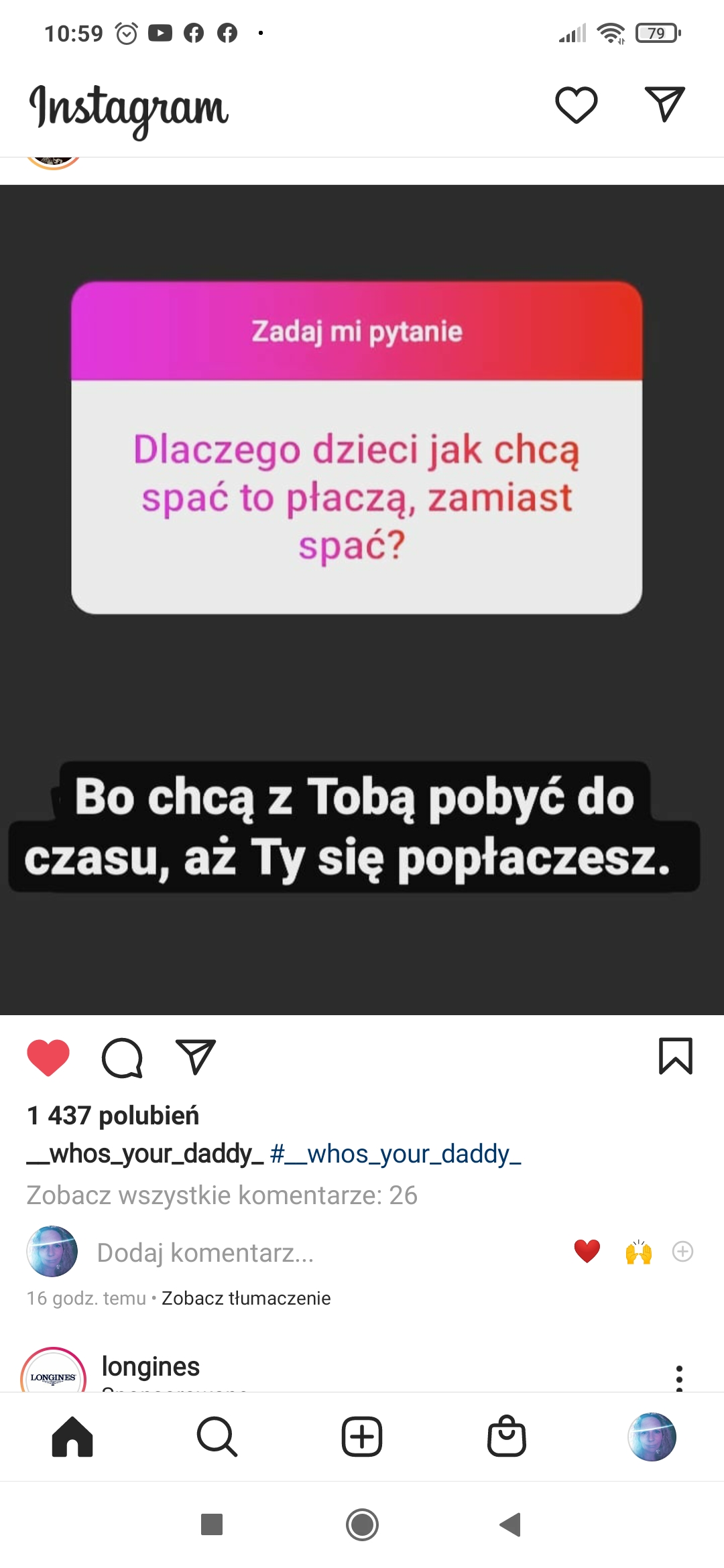Open the 1 437 polubień likes list
724x1568 pixels.
tap(113, 1116)
